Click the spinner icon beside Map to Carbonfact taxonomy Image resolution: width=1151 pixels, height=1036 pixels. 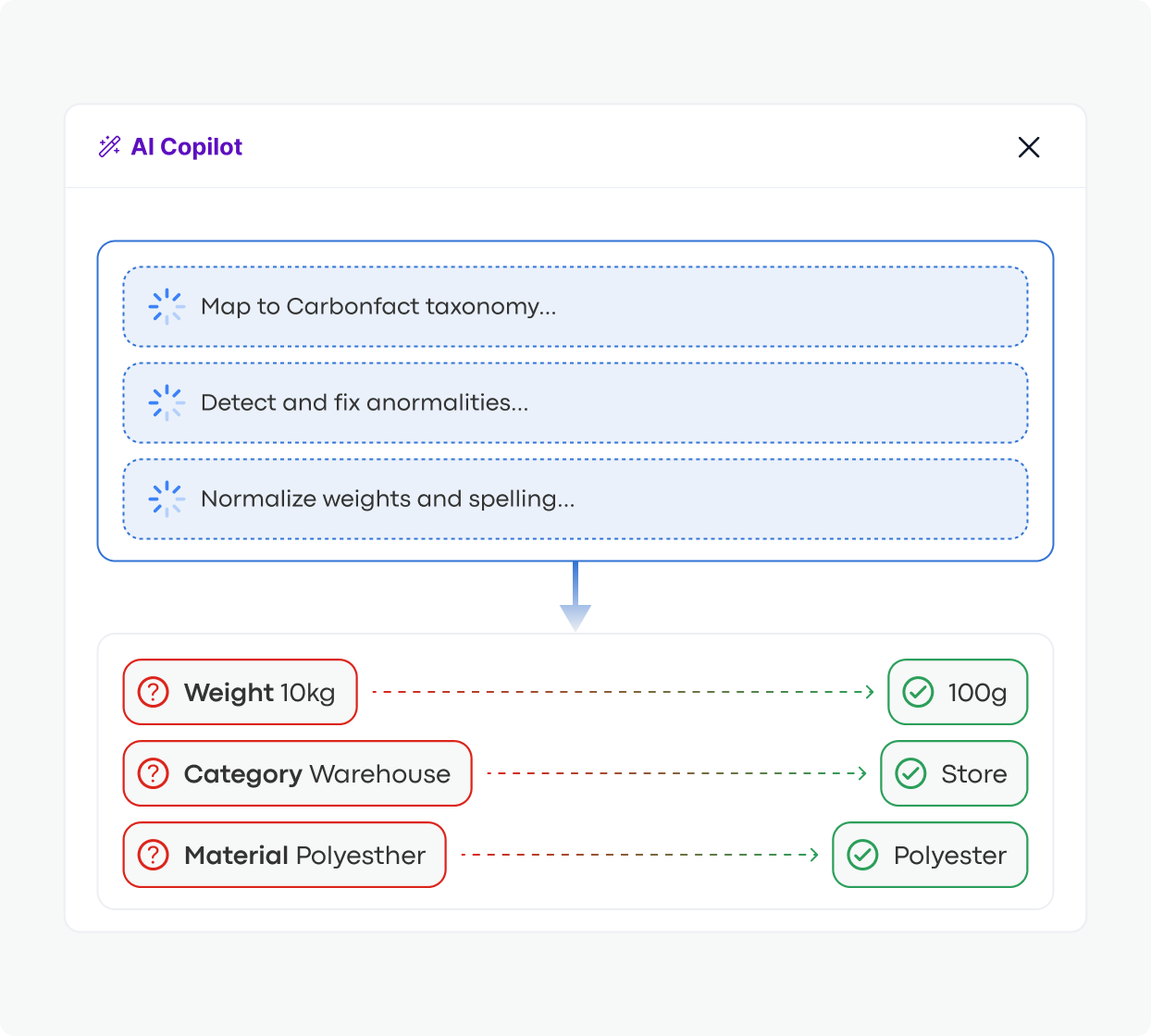click(167, 306)
